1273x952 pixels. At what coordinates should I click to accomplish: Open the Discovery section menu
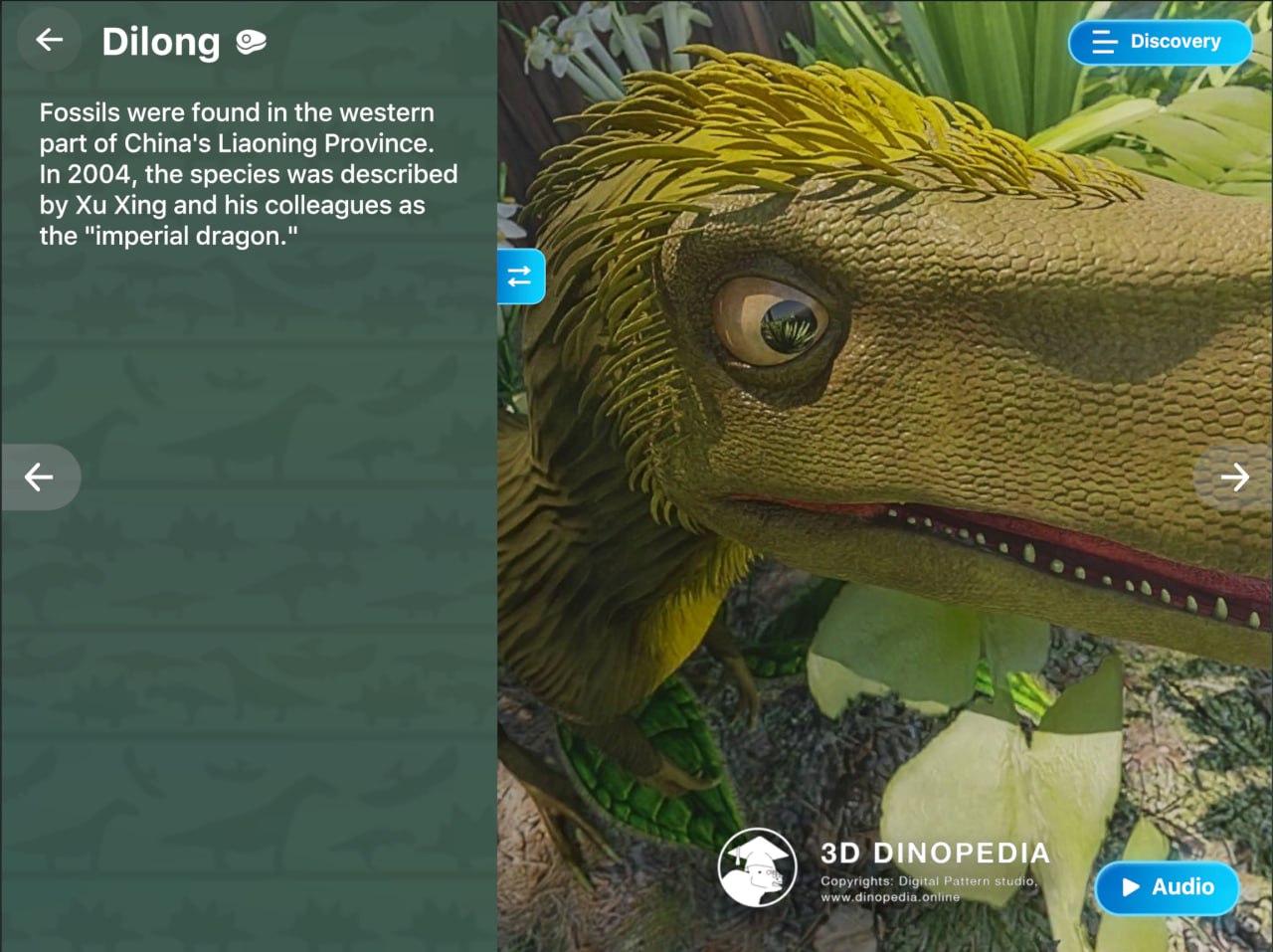click(x=1160, y=42)
